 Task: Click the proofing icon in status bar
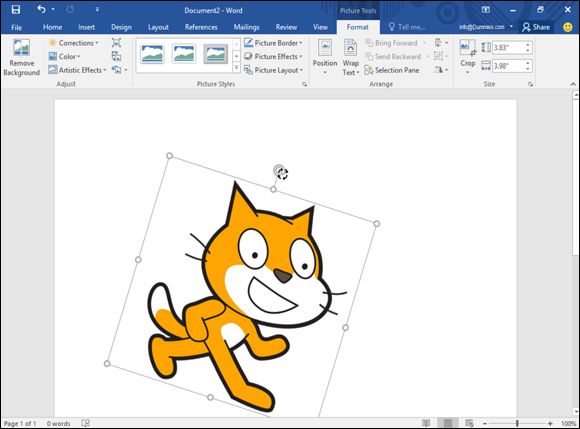point(85,423)
